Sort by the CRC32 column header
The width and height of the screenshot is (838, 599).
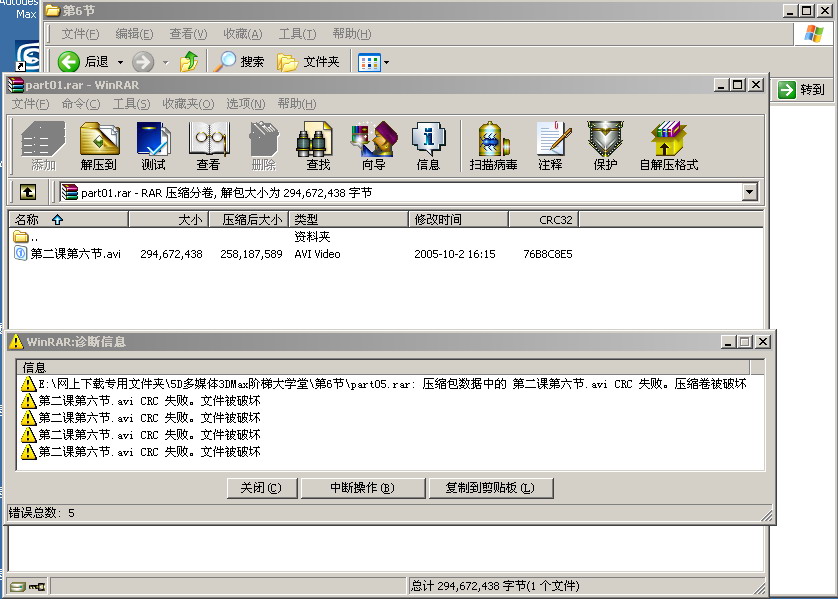pos(544,220)
